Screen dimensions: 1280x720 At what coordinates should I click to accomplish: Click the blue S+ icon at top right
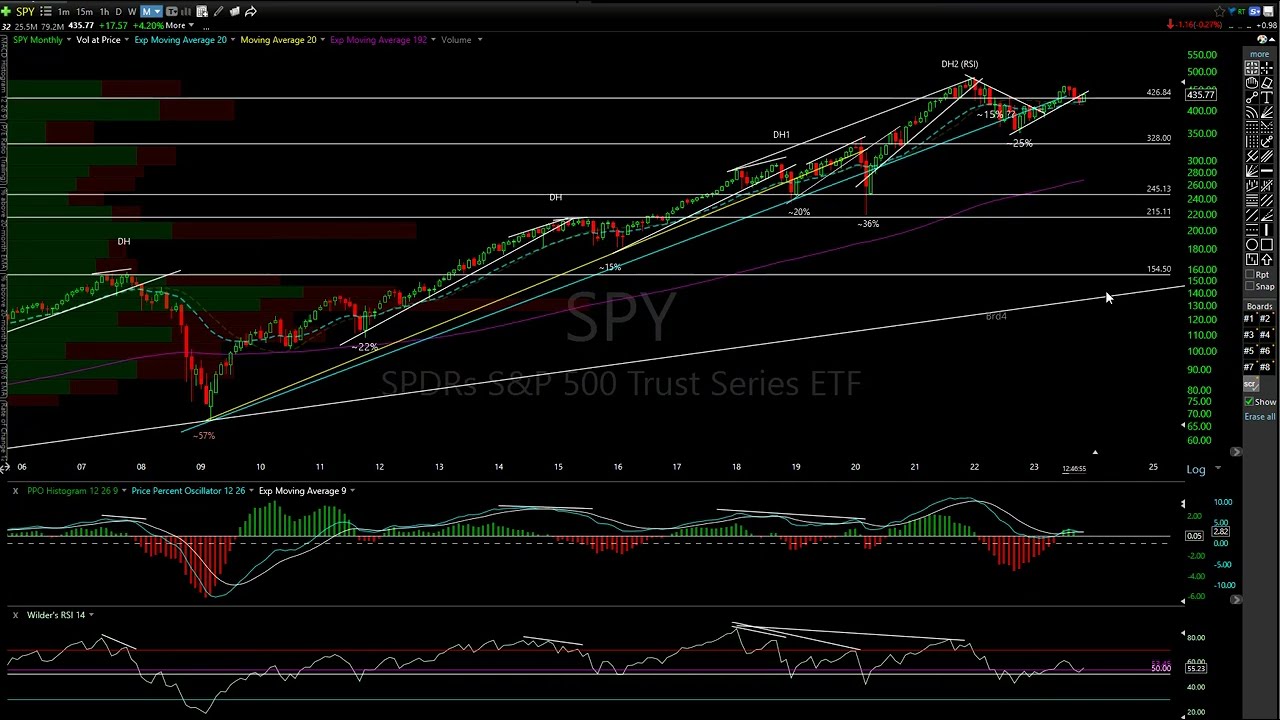[x=1255, y=11]
